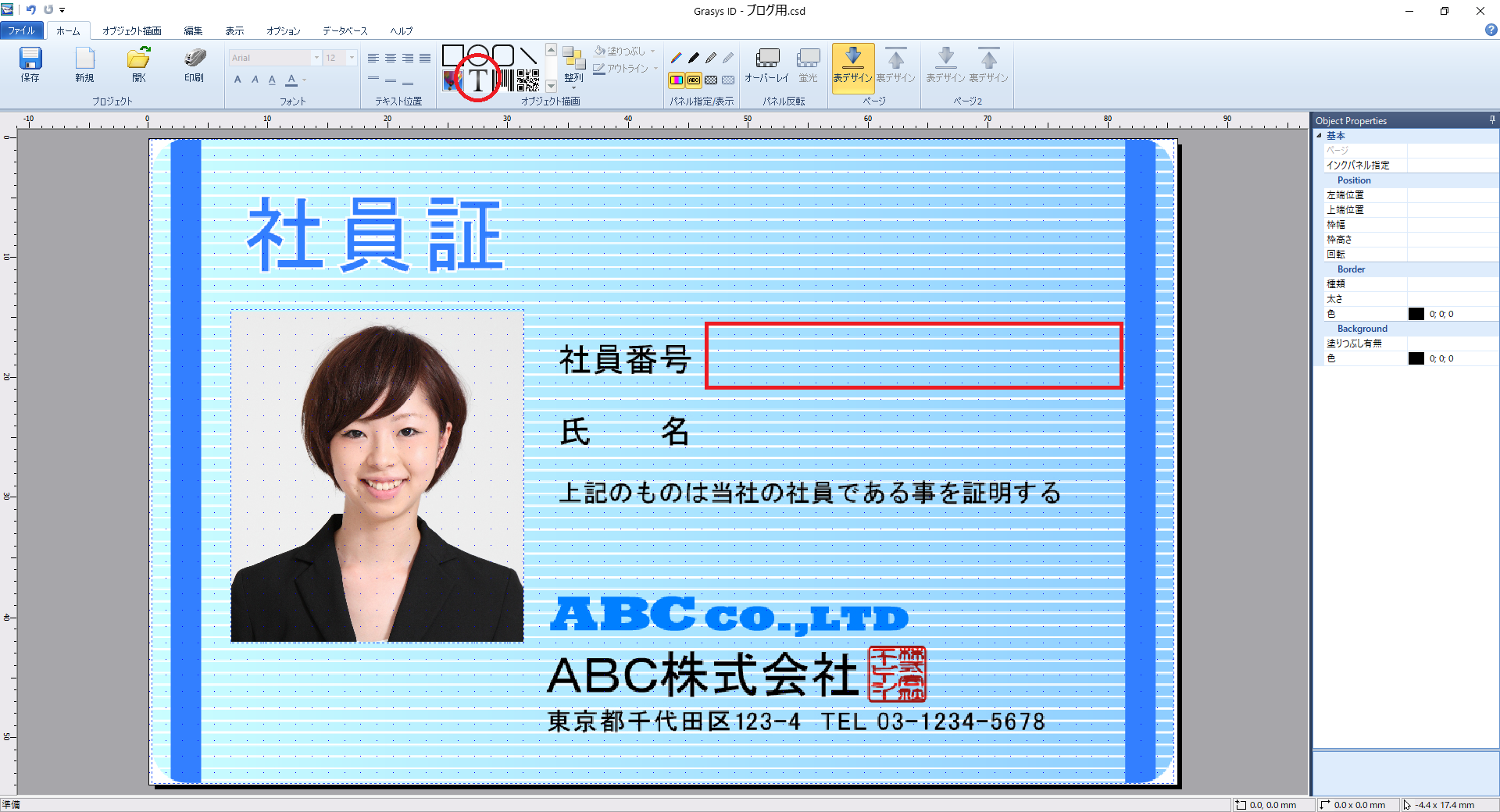This screenshot has width=1500, height=812.
Task: Toggle underline font style A
Action: (x=272, y=80)
